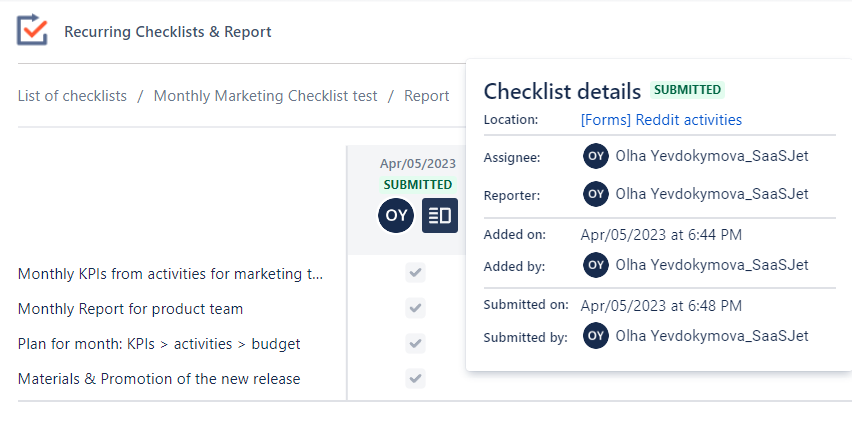Image resolution: width=852 pixels, height=430 pixels.
Task: Click the Apr/05/2023 column date header
Action: tap(417, 163)
